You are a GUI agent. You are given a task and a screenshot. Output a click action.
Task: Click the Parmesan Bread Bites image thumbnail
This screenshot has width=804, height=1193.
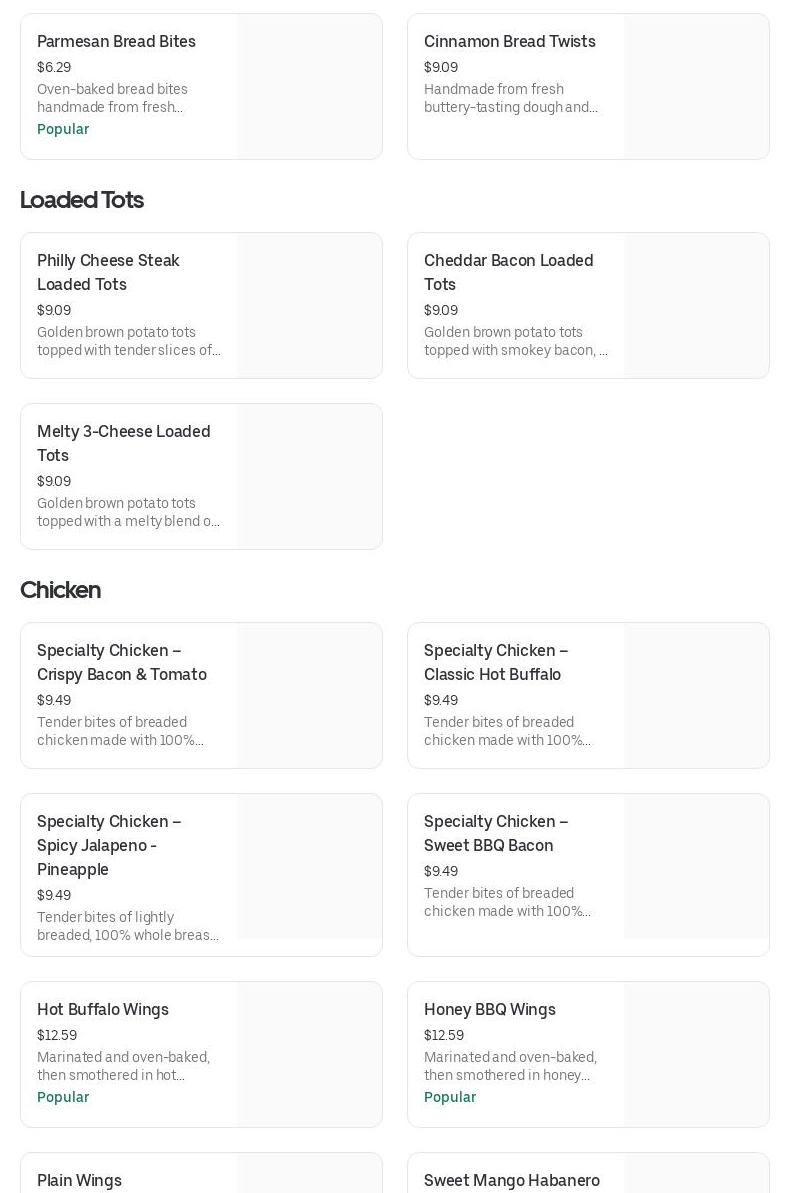[x=309, y=86]
